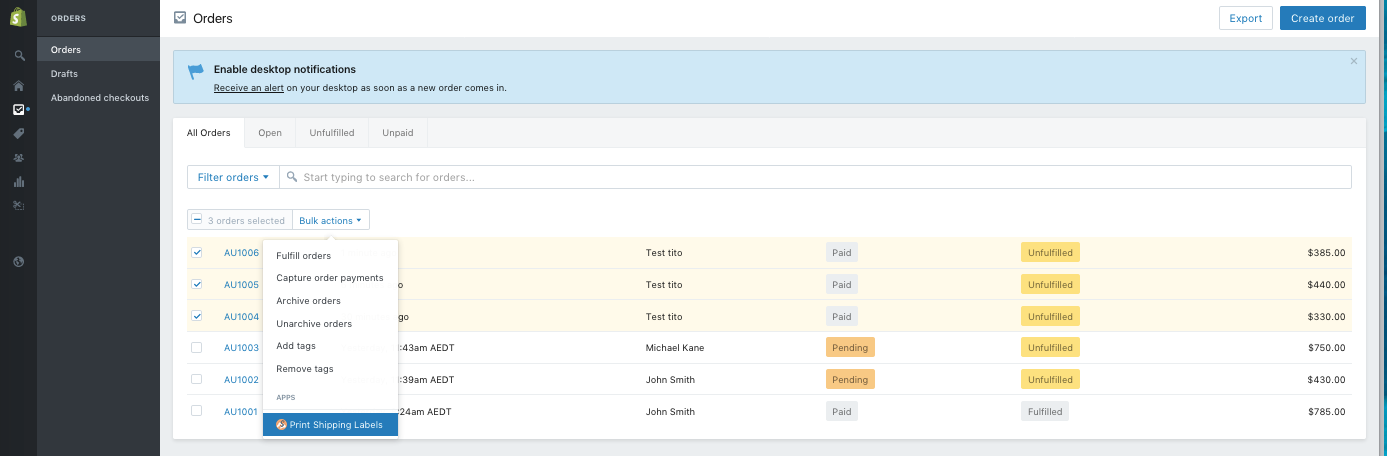The width and height of the screenshot is (1387, 456).
Task: Open Orders via checkbox sidebar icon
Action: coord(18,109)
